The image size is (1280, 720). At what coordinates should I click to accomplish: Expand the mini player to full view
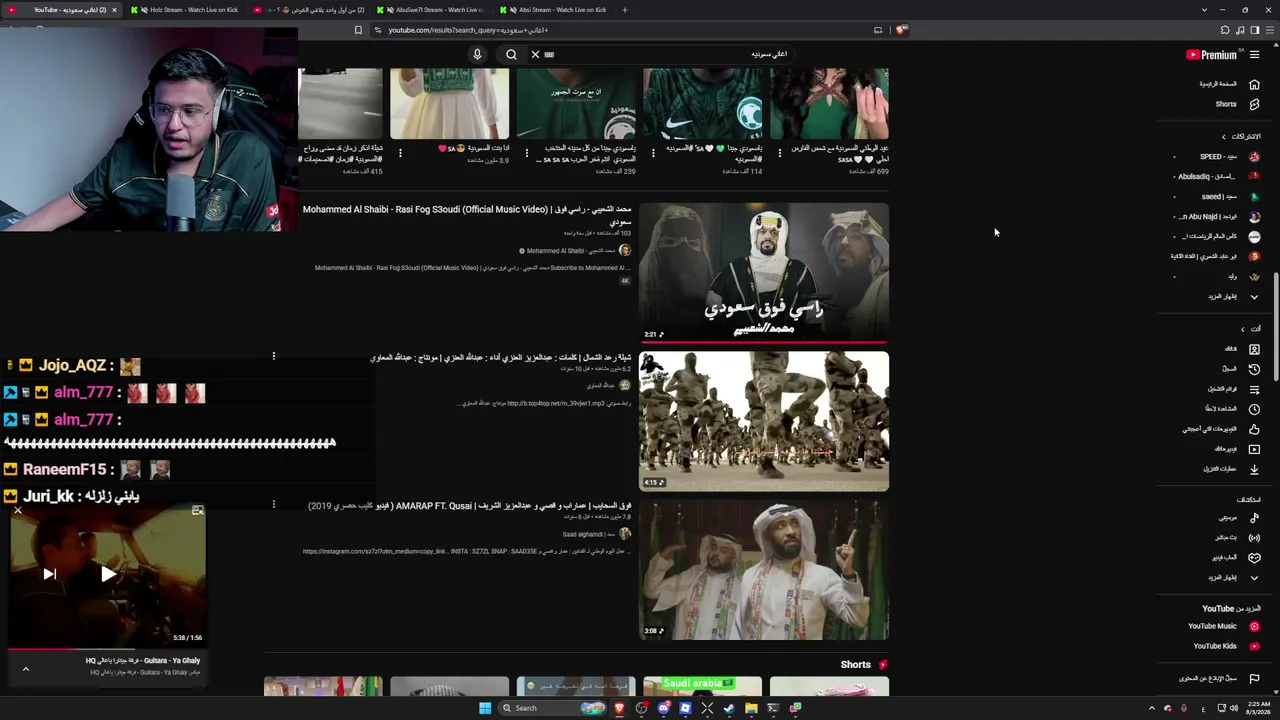click(198, 511)
